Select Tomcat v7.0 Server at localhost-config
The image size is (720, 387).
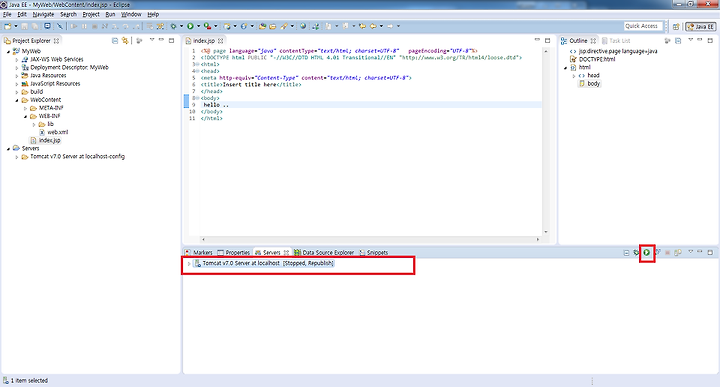point(73,157)
